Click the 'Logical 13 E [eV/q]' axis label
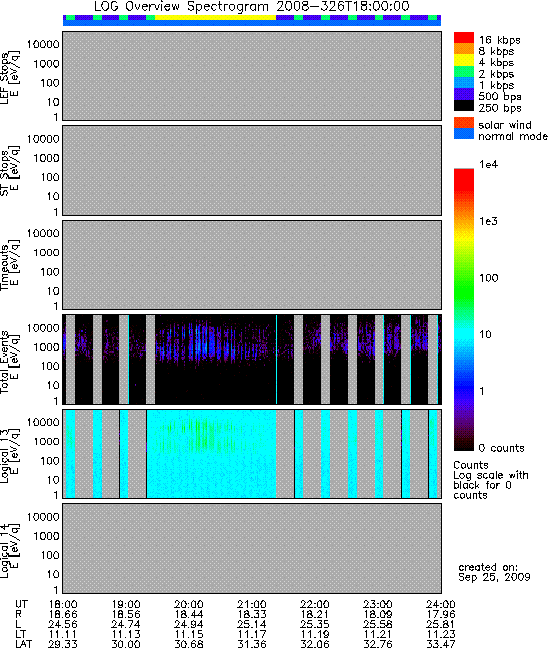The width and height of the screenshot is (548, 648). point(10,455)
